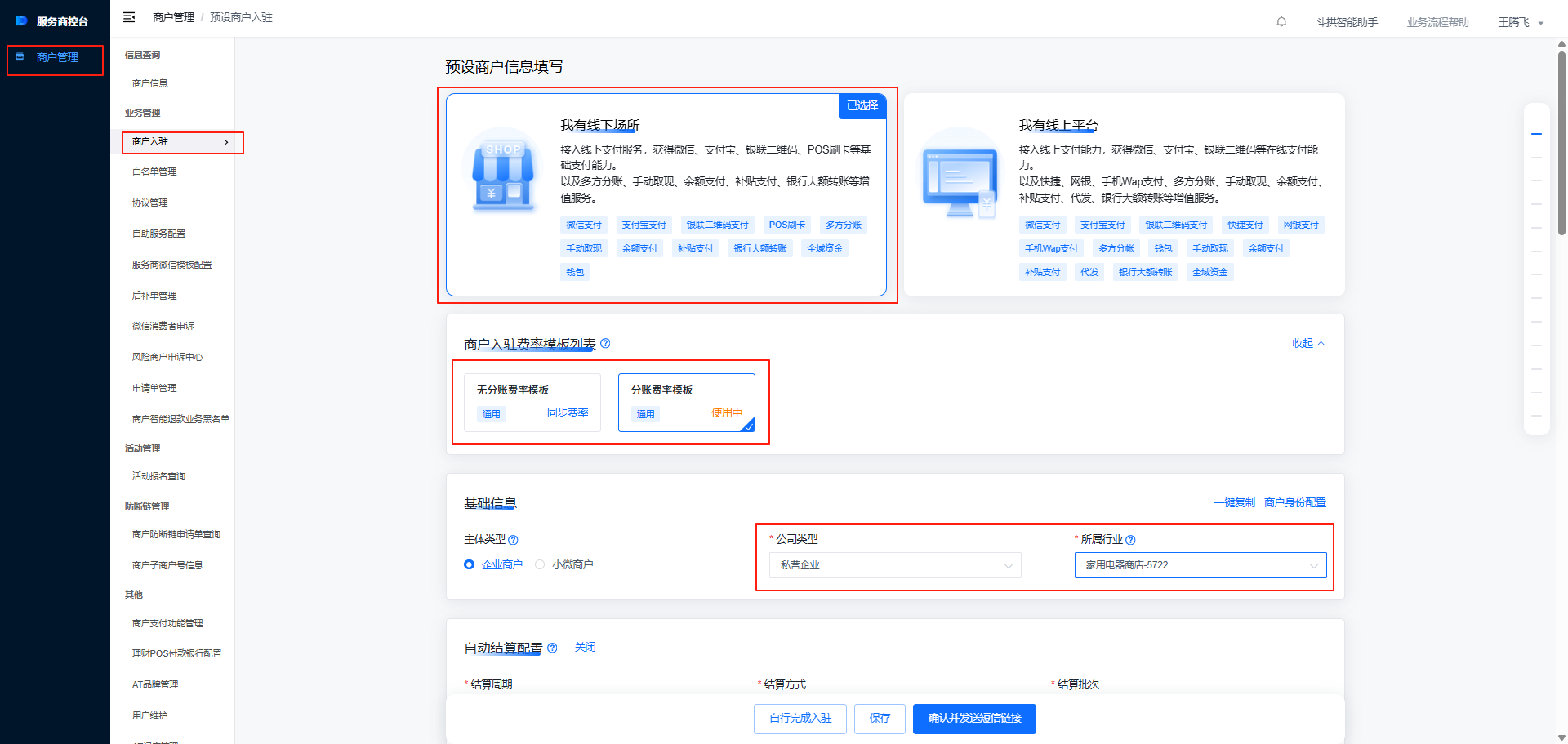Collapse the template list via 收起
Viewport: 1568px width, 744px height.
(x=1308, y=344)
